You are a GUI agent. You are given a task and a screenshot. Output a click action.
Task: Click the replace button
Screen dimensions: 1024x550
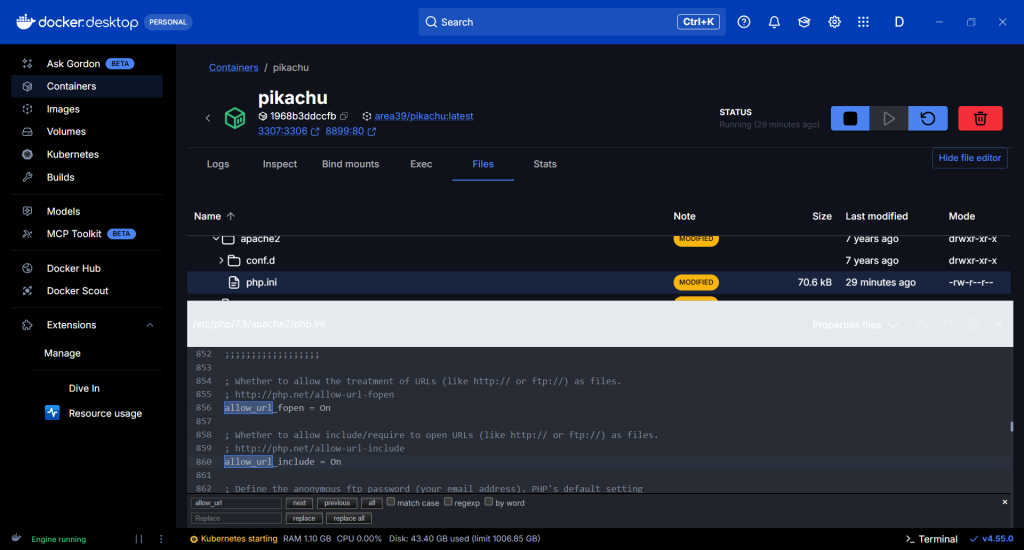[304, 519]
